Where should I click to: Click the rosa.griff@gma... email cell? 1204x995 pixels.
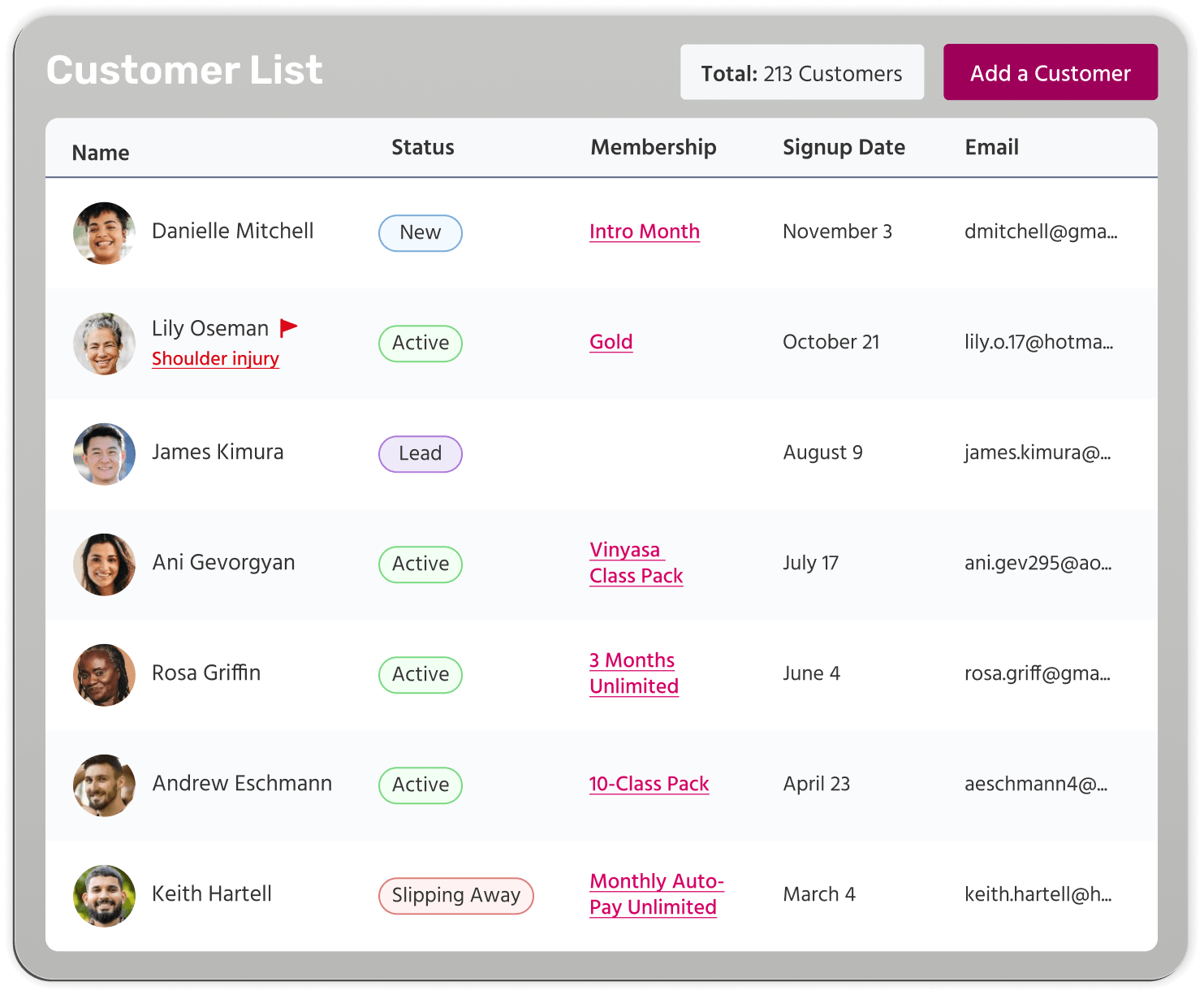point(1038,673)
